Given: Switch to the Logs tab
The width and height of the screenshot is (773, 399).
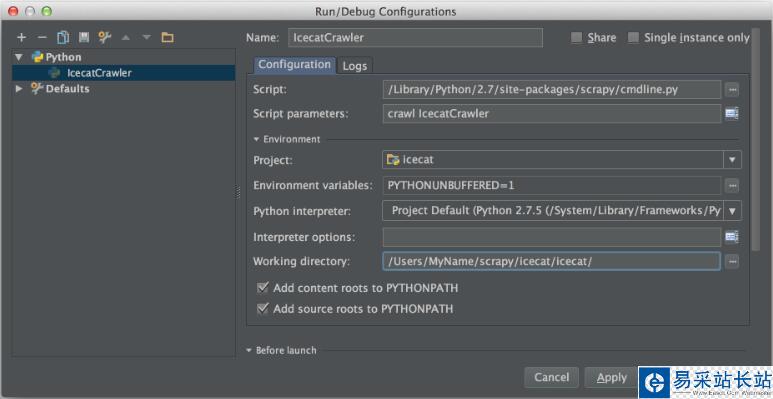Looking at the screenshot, I should click(355, 66).
